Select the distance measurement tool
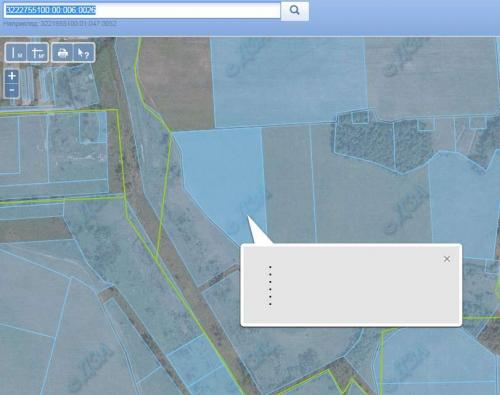 pyautogui.click(x=16, y=53)
